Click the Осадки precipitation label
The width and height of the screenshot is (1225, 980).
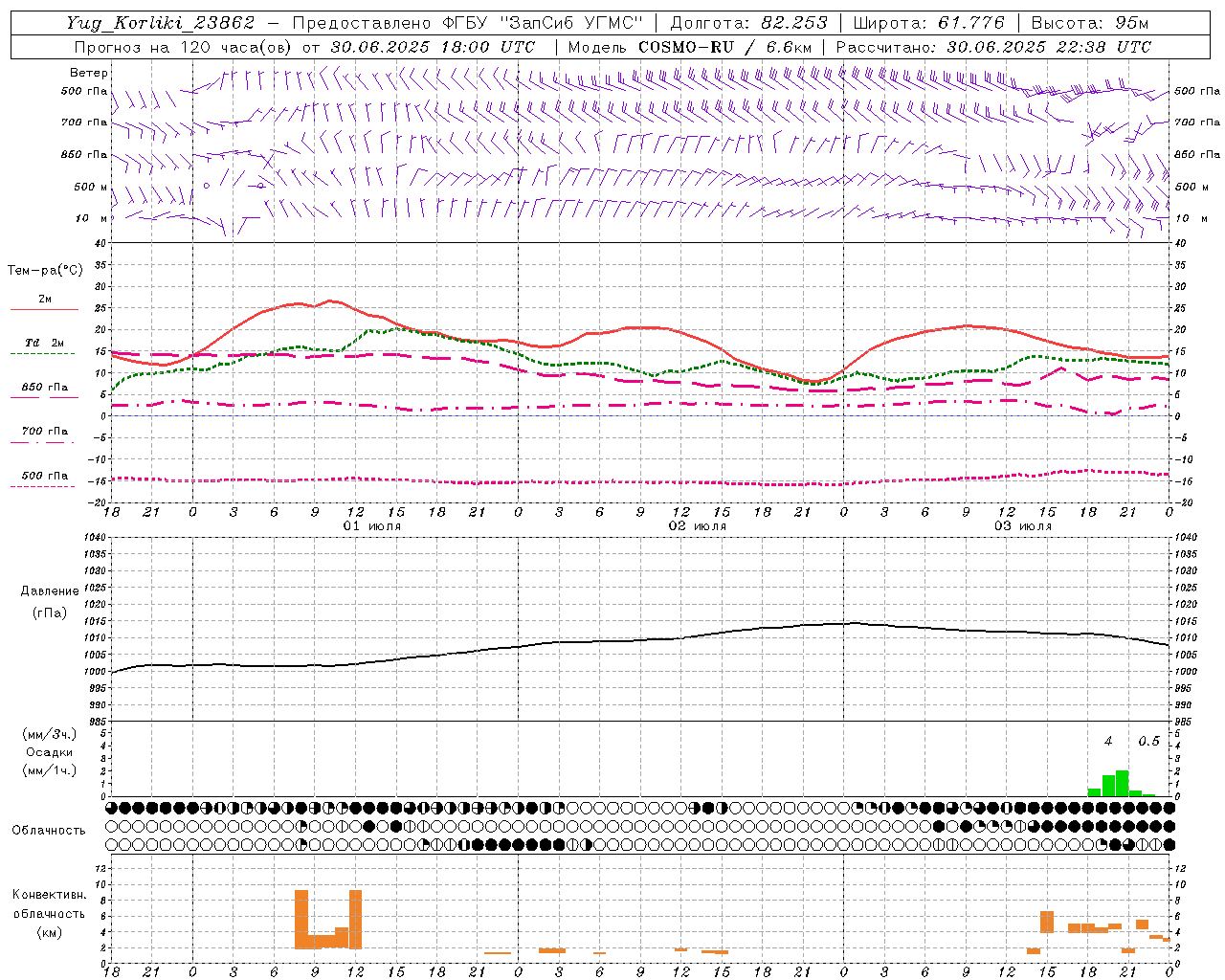[x=50, y=752]
